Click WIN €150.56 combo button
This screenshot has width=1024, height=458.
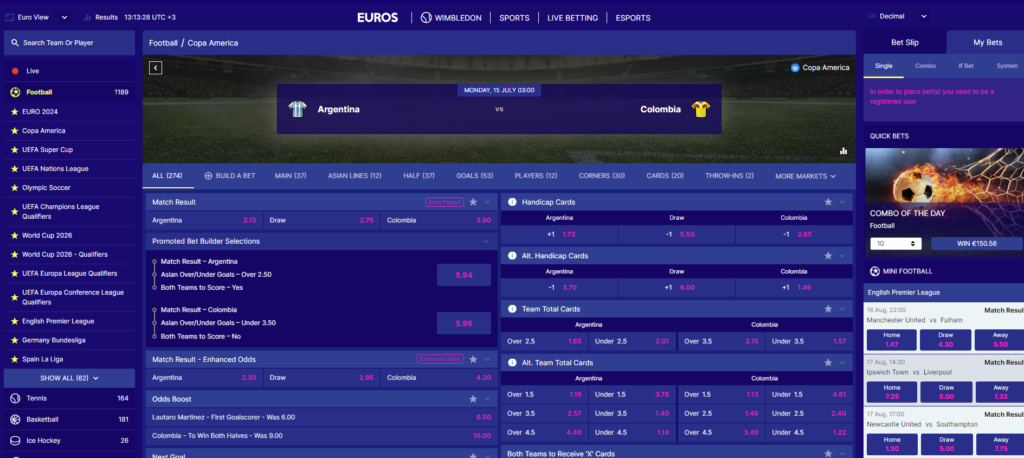[976, 244]
